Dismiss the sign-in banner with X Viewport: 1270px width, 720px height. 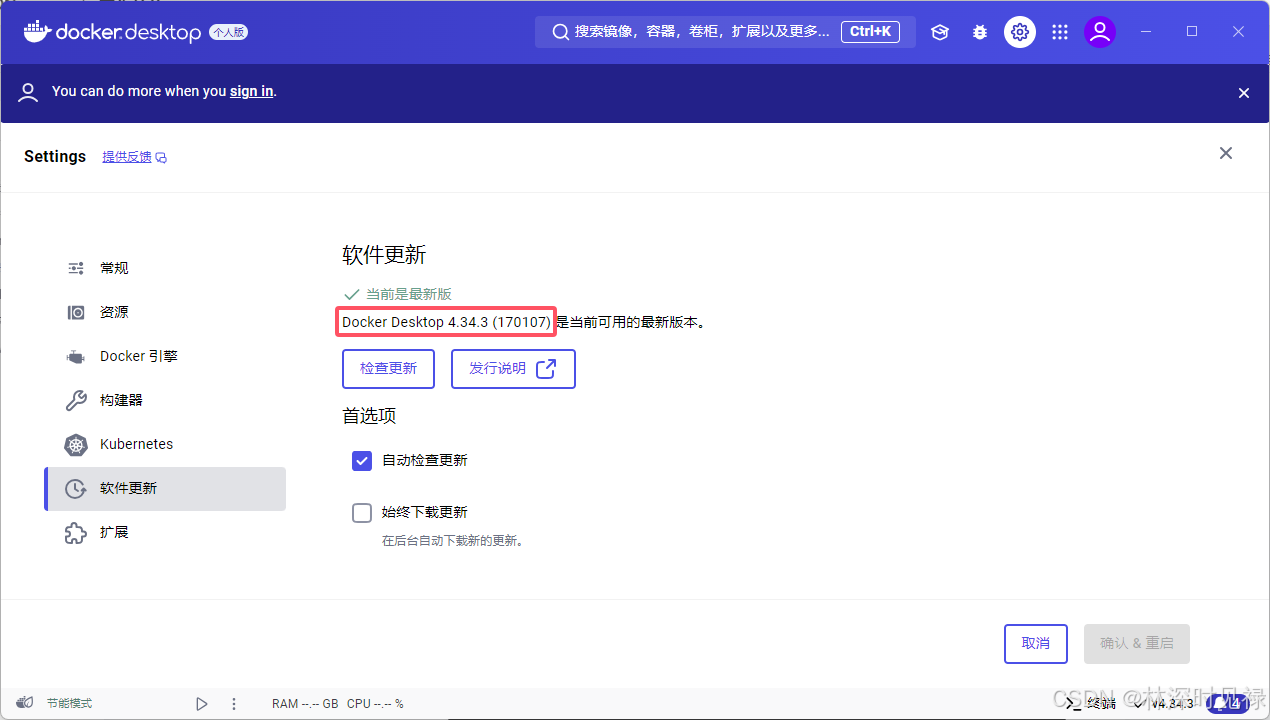click(x=1244, y=93)
